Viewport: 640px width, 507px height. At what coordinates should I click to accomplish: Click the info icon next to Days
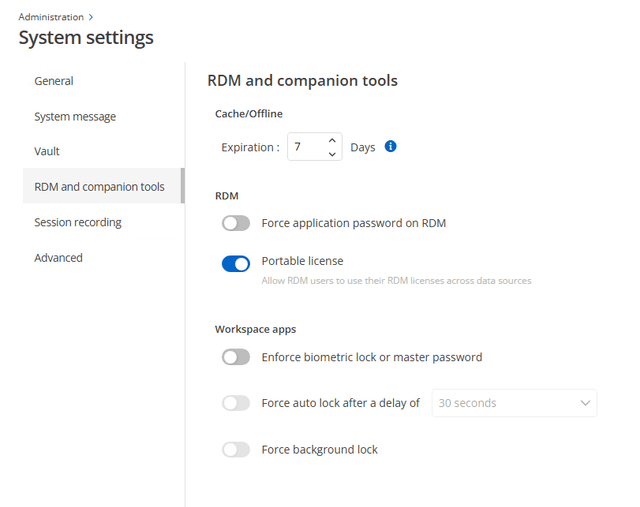[391, 147]
